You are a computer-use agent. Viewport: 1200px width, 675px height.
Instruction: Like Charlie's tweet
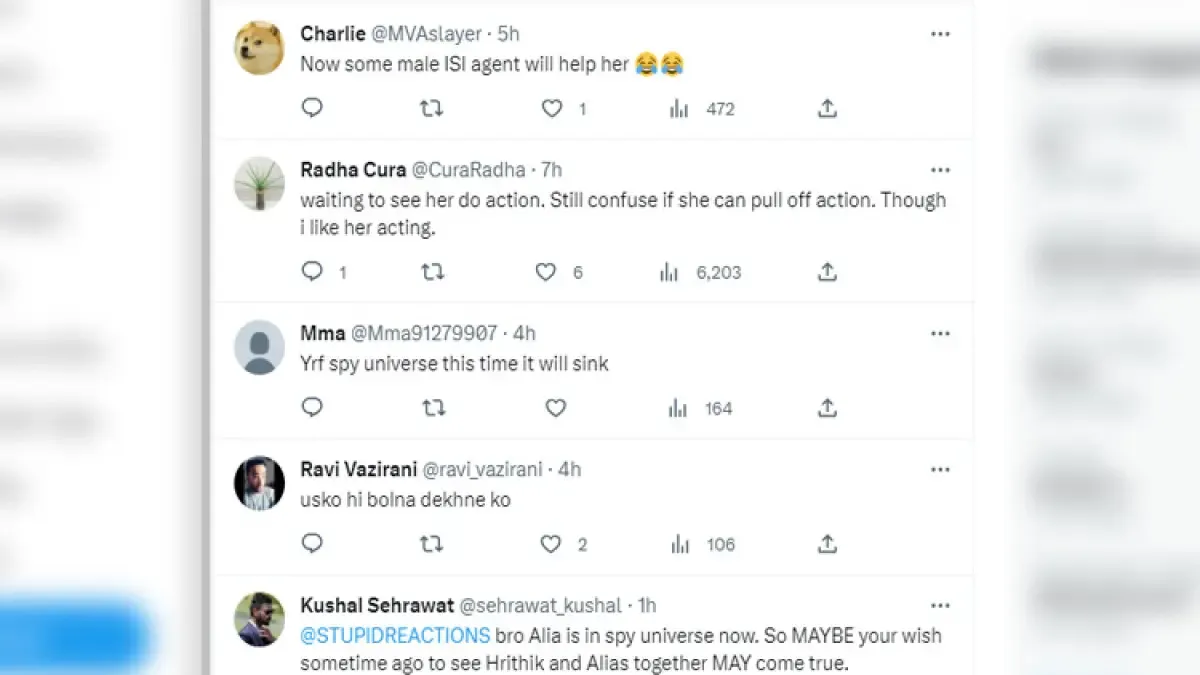point(552,108)
